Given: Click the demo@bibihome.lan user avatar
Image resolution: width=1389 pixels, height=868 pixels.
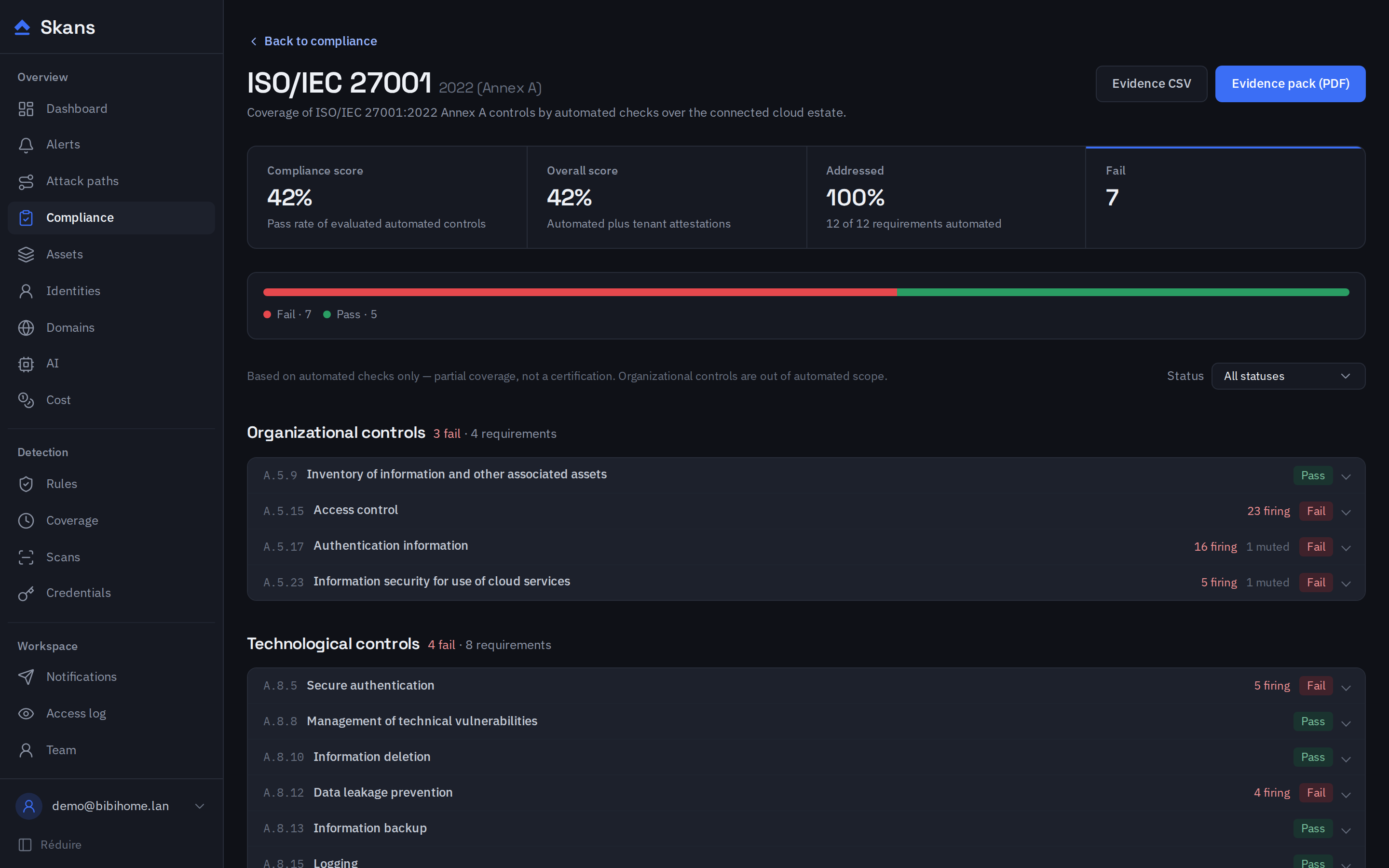Looking at the screenshot, I should click(29, 806).
